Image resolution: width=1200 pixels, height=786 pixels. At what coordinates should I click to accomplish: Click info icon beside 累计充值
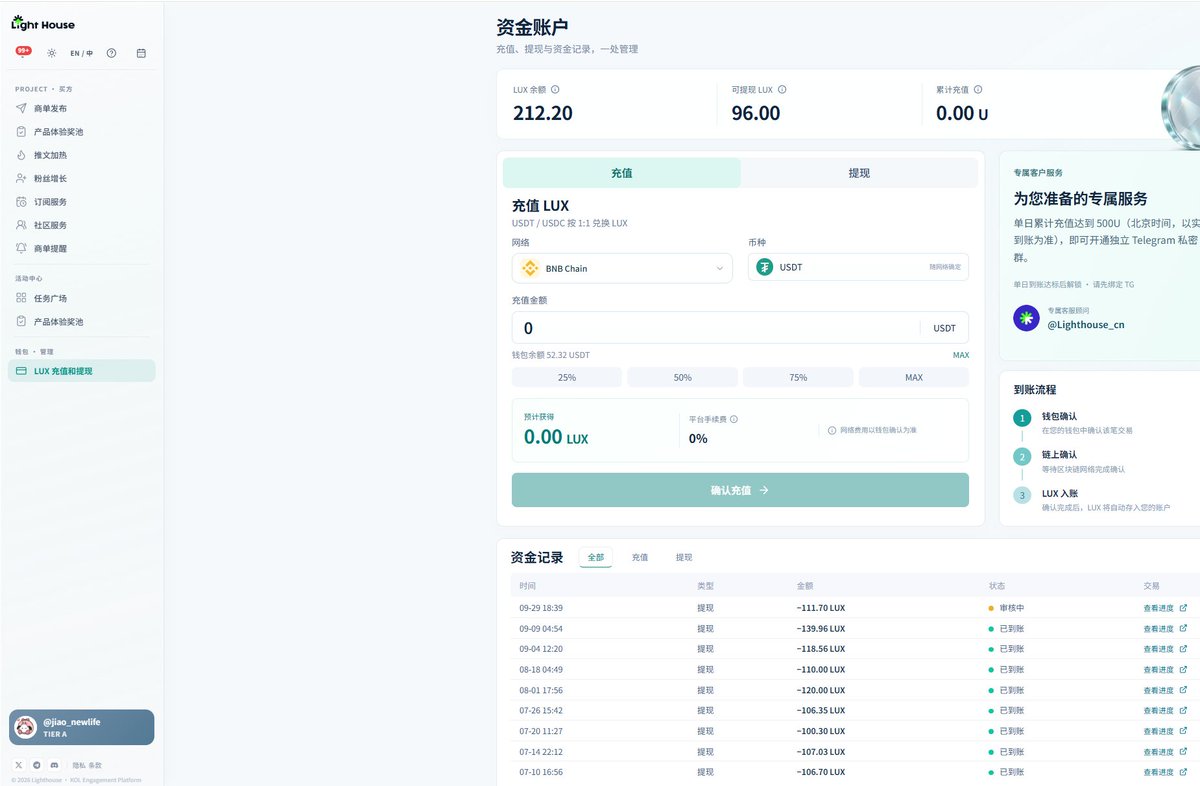click(978, 89)
